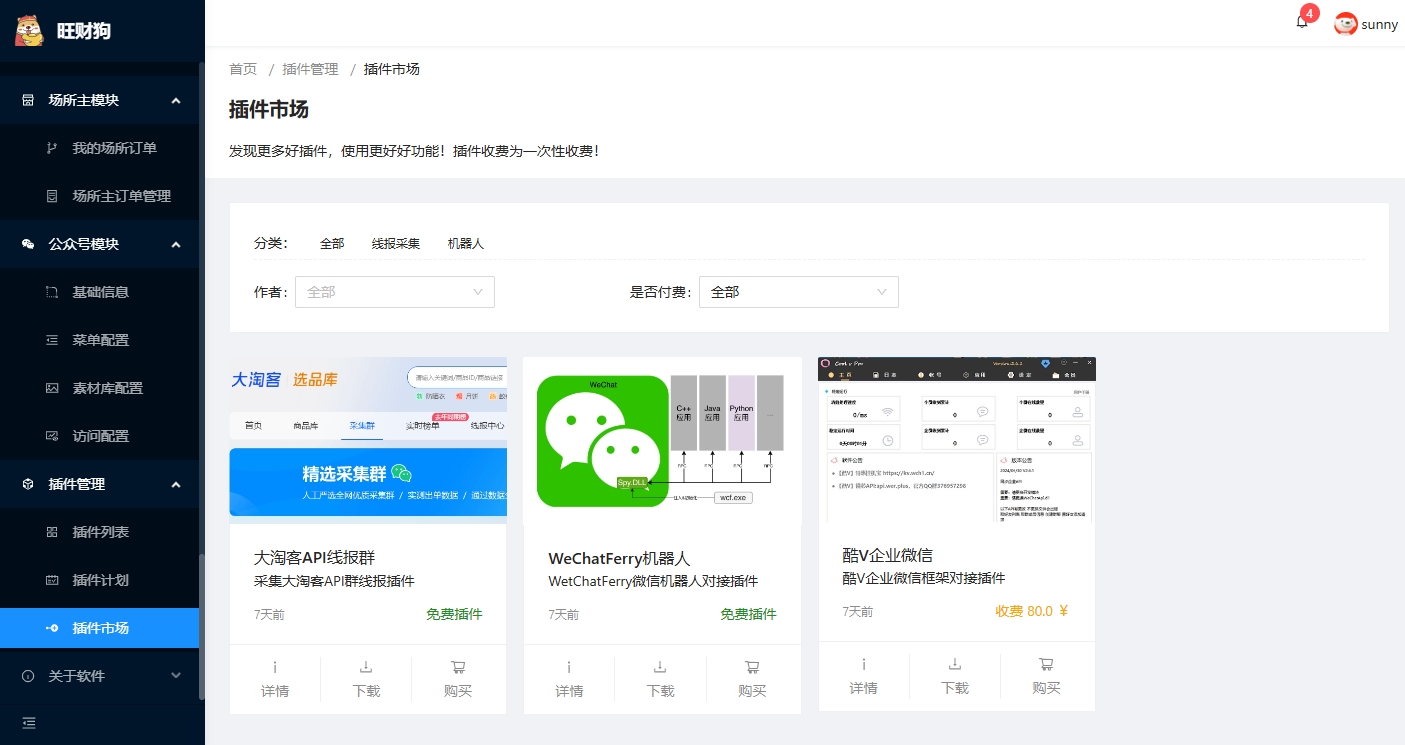The image size is (1405, 745).
Task: Open the 作者 dropdown
Action: (394, 292)
